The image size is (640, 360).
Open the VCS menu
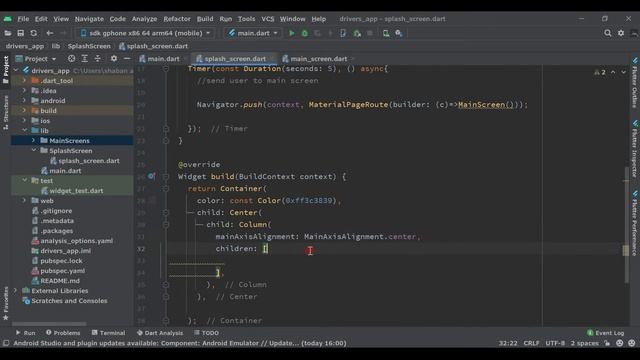click(268, 19)
